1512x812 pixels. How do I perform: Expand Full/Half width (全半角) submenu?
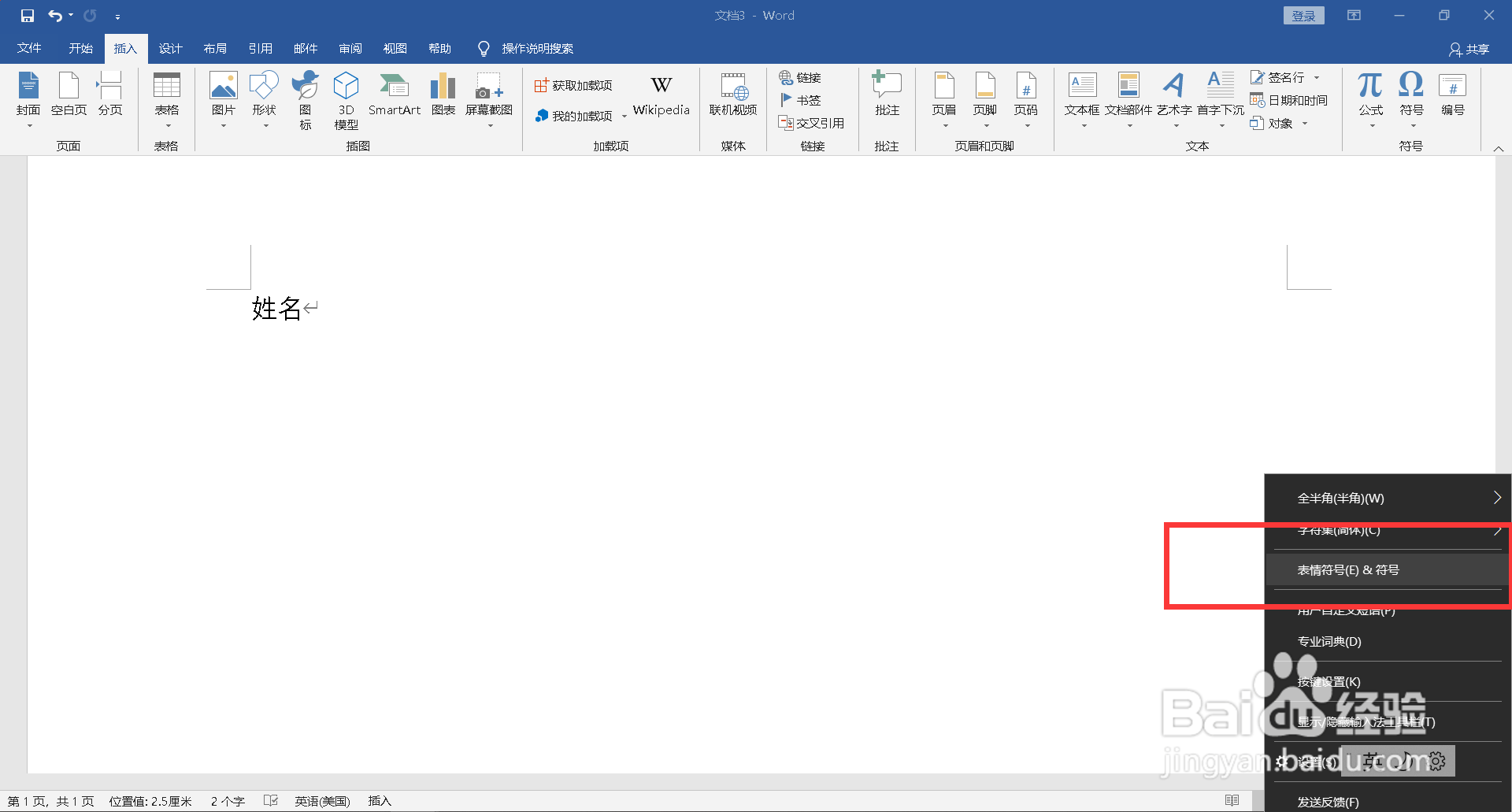point(1388,498)
